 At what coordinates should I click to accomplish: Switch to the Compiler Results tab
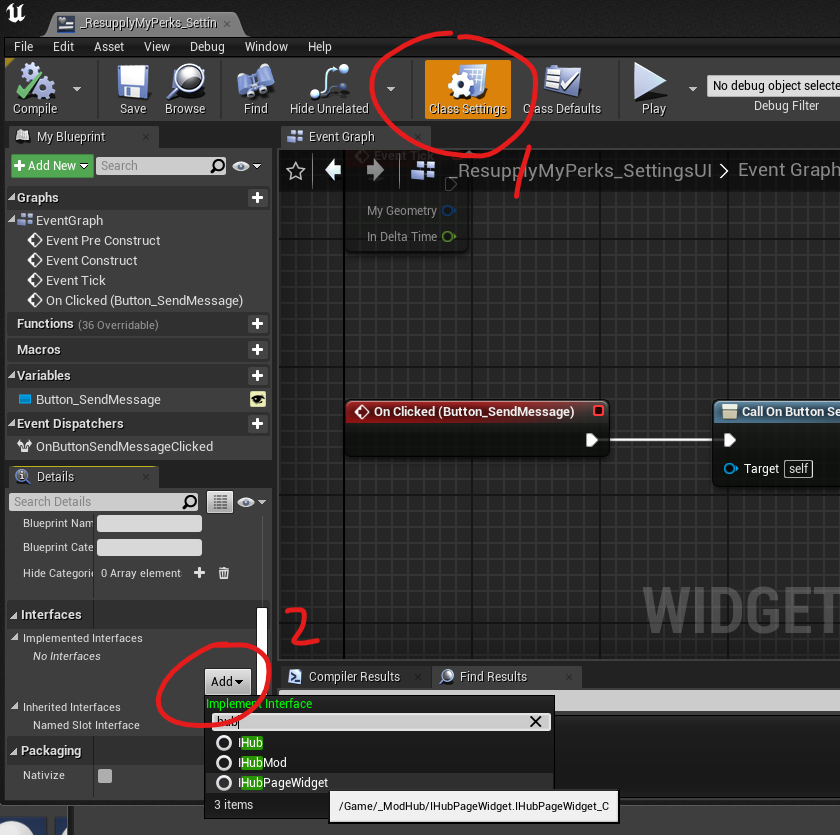pos(354,677)
